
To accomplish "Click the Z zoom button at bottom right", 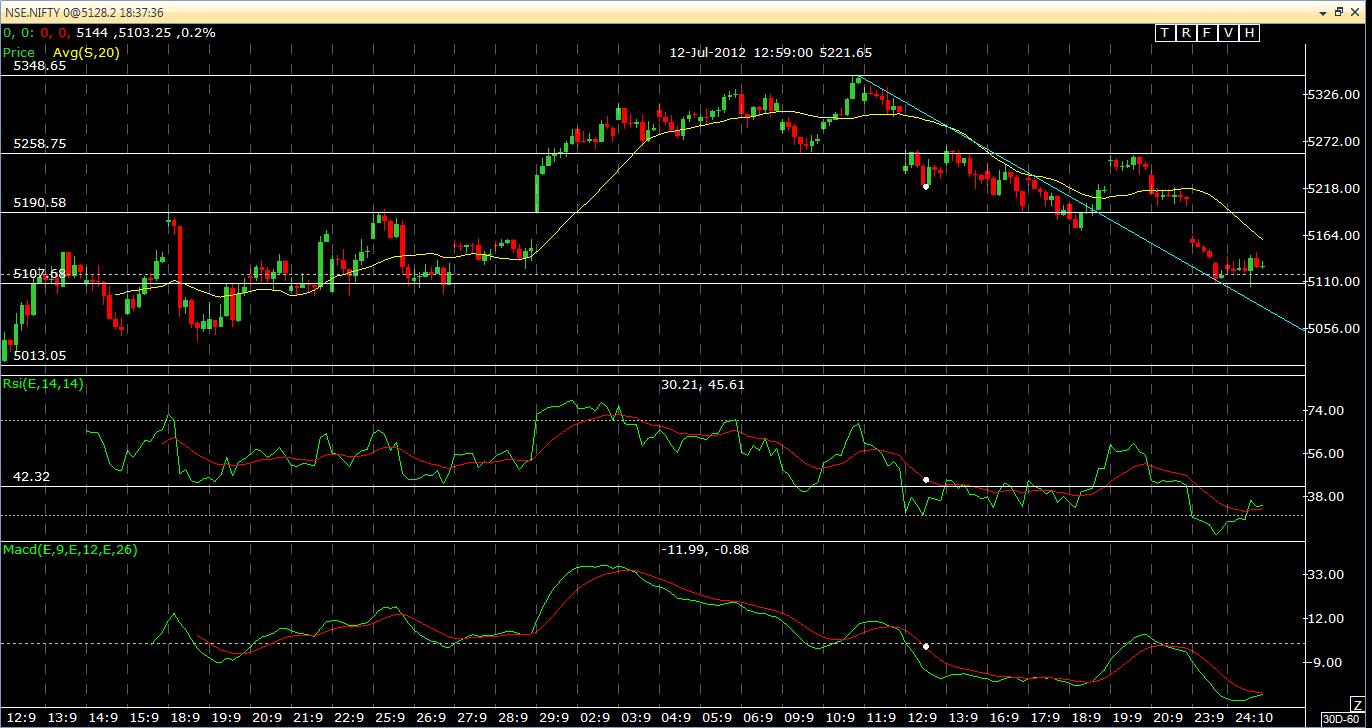I will pos(1357,706).
